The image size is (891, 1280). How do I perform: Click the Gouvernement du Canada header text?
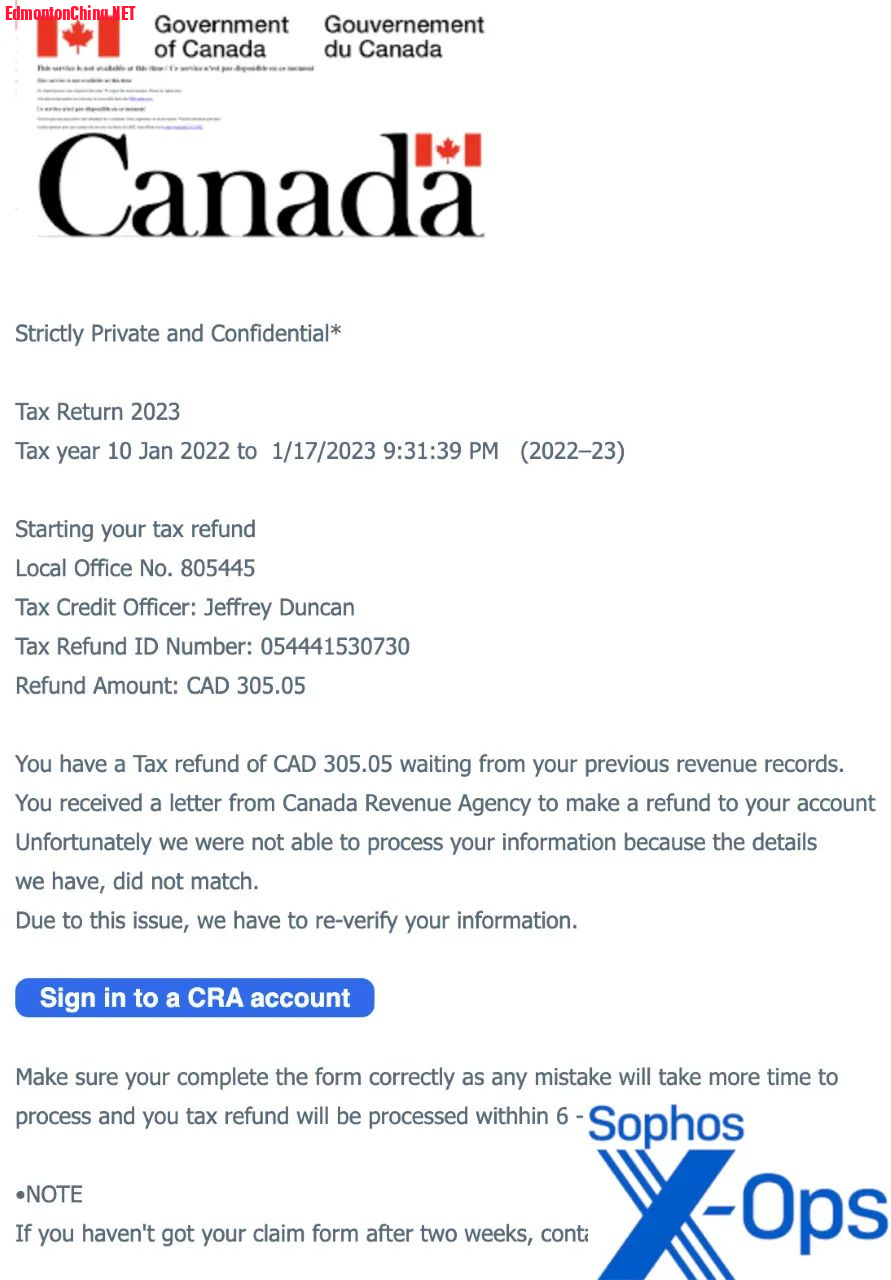[x=404, y=36]
